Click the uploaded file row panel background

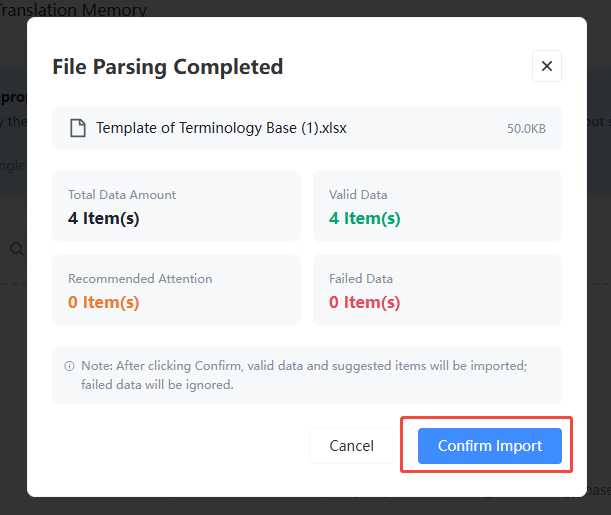(307, 128)
